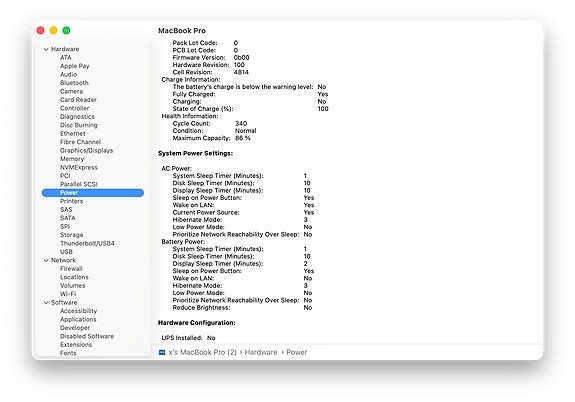Click x's MacBook Pro in path bar
The height and width of the screenshot is (402, 575).
tap(202, 352)
